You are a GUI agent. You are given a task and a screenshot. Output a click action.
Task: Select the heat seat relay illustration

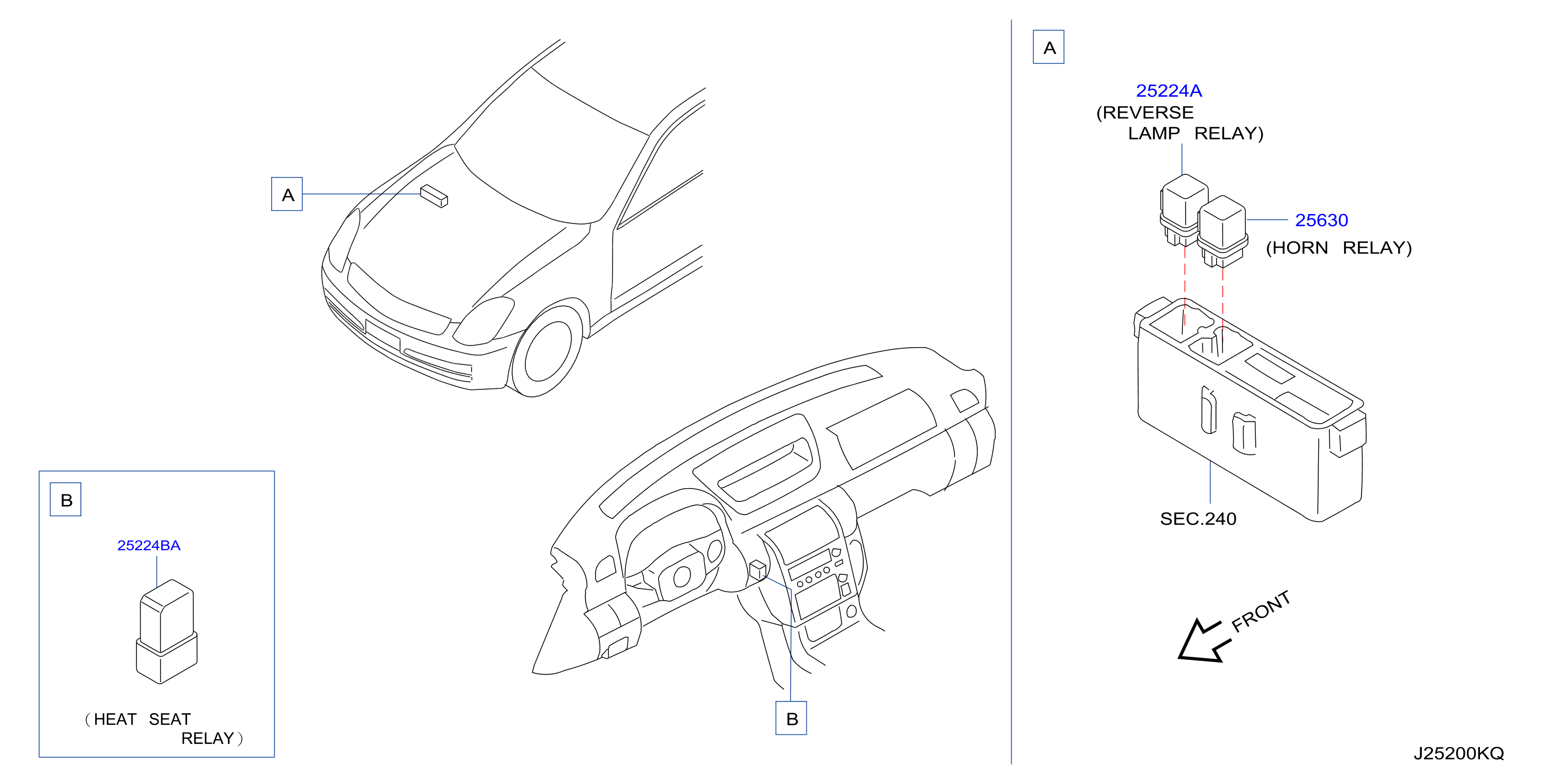click(166, 631)
